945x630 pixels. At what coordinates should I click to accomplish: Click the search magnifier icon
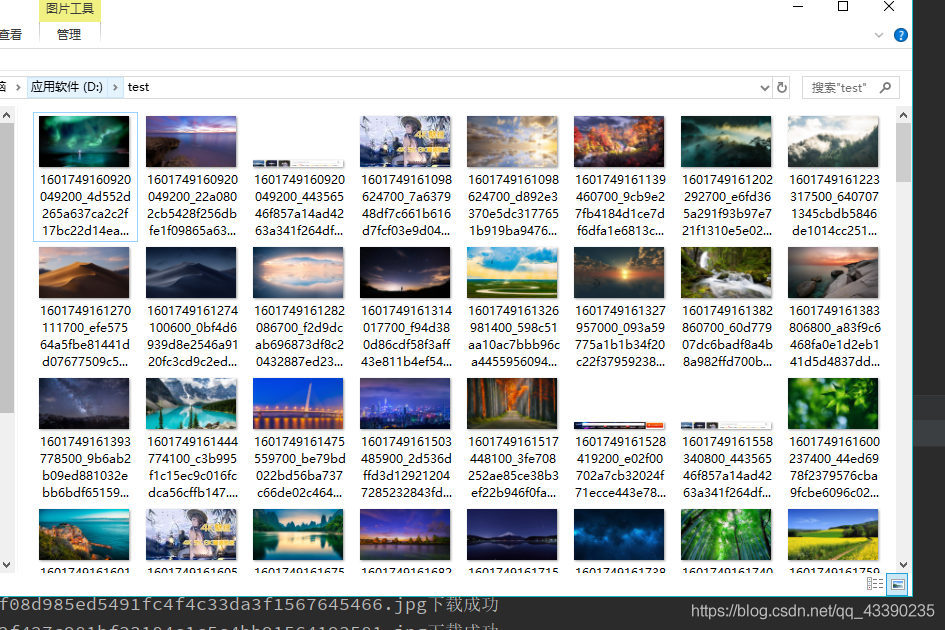885,87
